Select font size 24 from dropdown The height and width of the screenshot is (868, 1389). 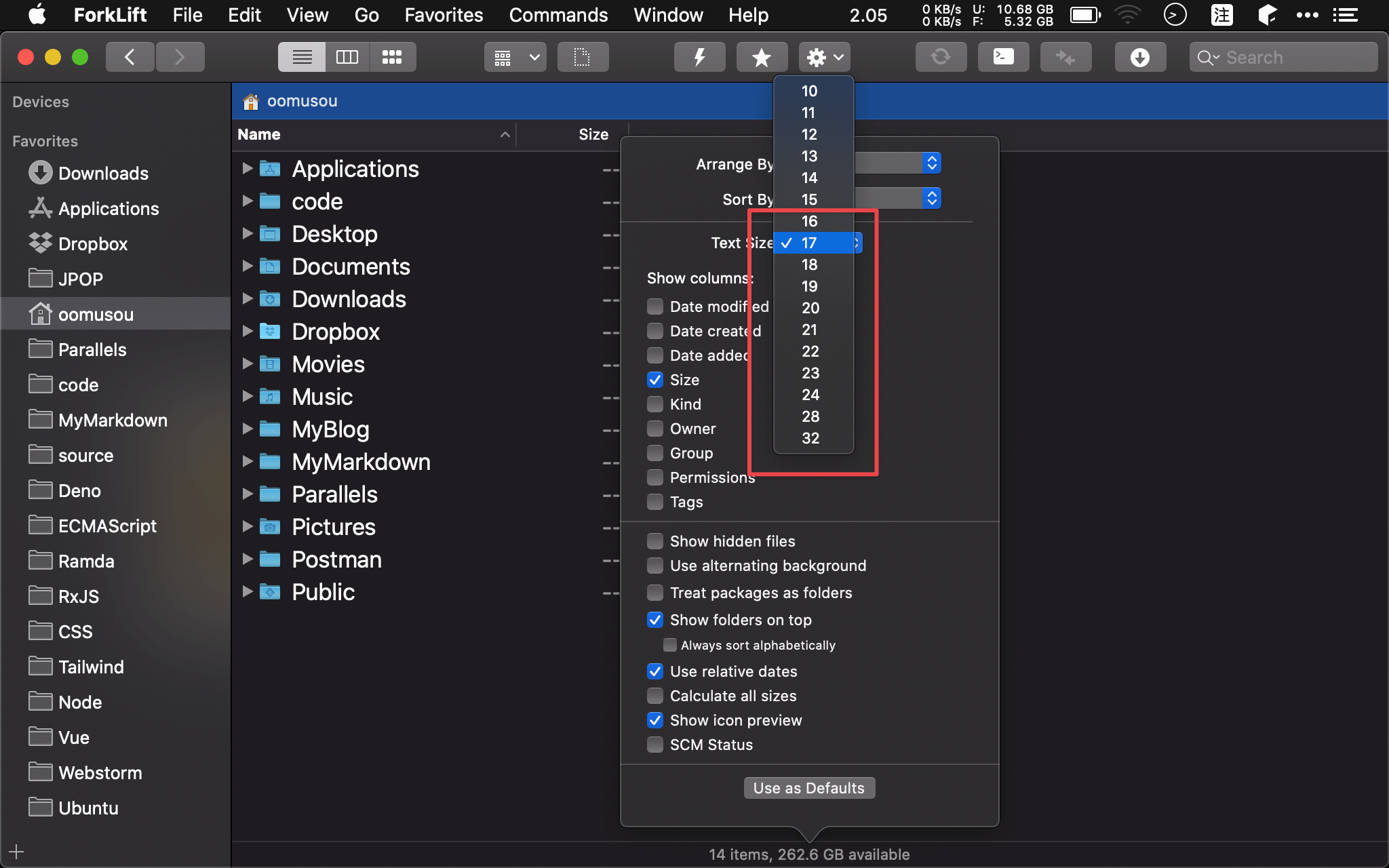click(809, 394)
